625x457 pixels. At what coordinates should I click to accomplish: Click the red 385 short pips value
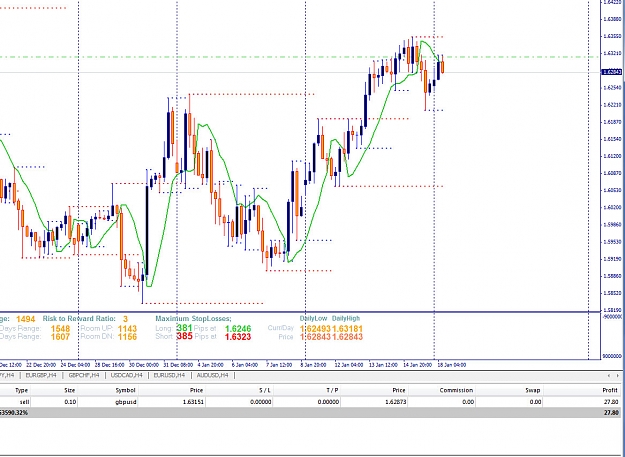tap(185, 336)
